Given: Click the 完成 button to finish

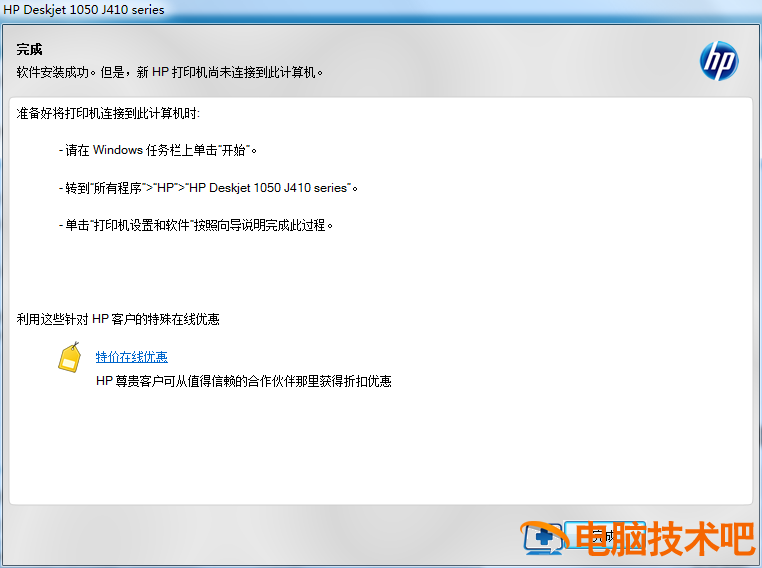Looking at the screenshot, I should 605,536.
